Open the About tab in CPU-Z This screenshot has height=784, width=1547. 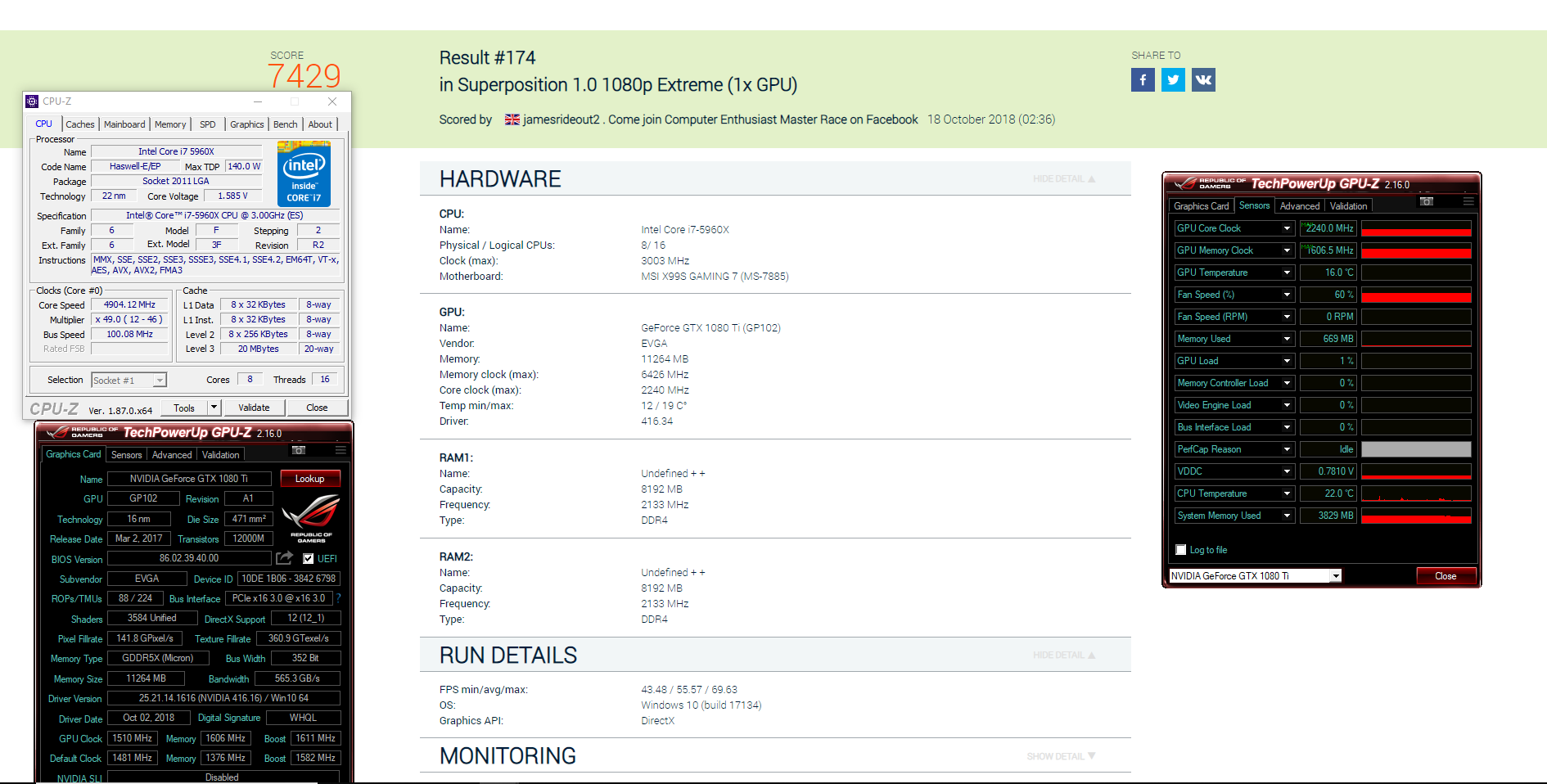tap(320, 124)
